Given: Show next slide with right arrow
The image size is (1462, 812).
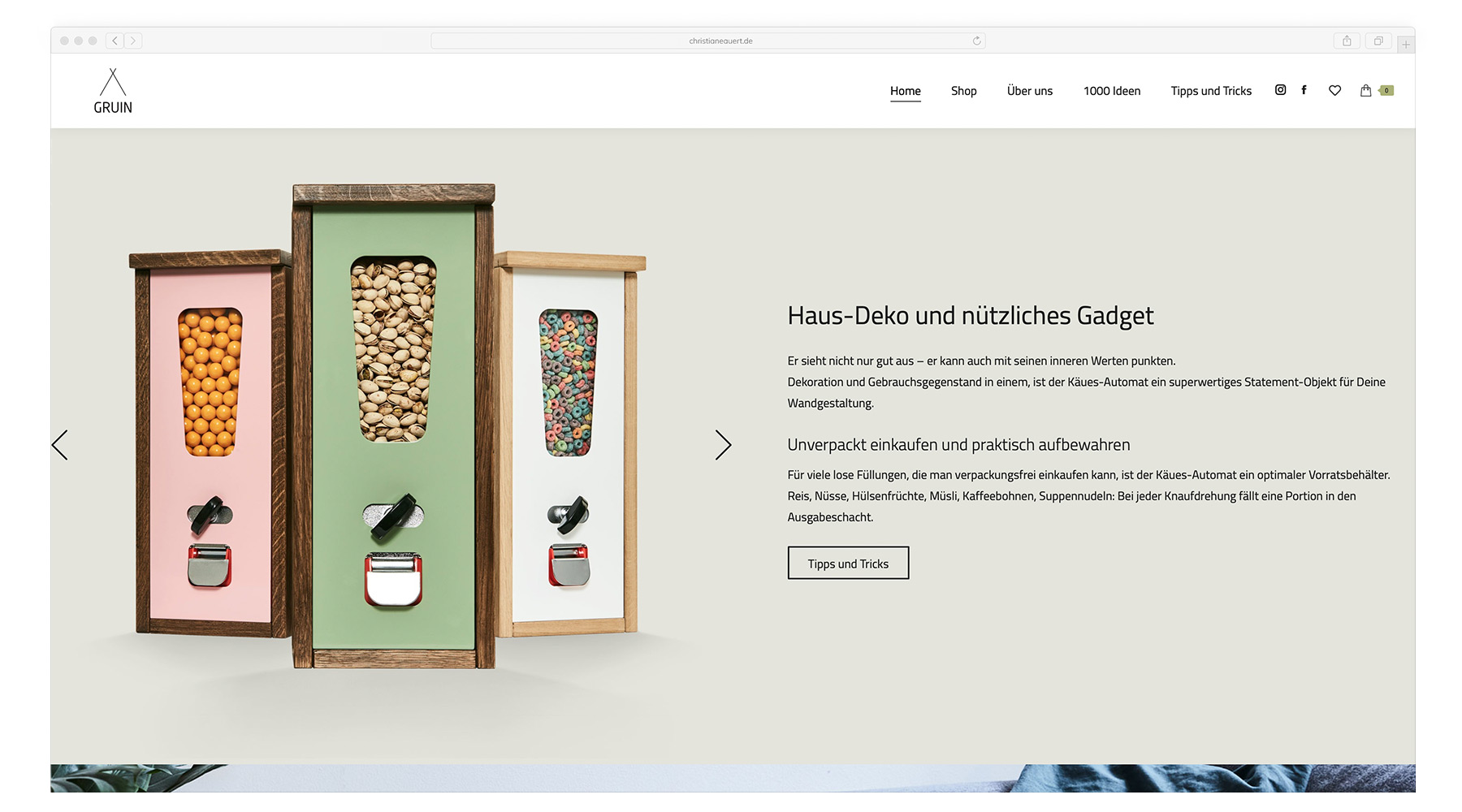Looking at the screenshot, I should pyautogui.click(x=723, y=445).
